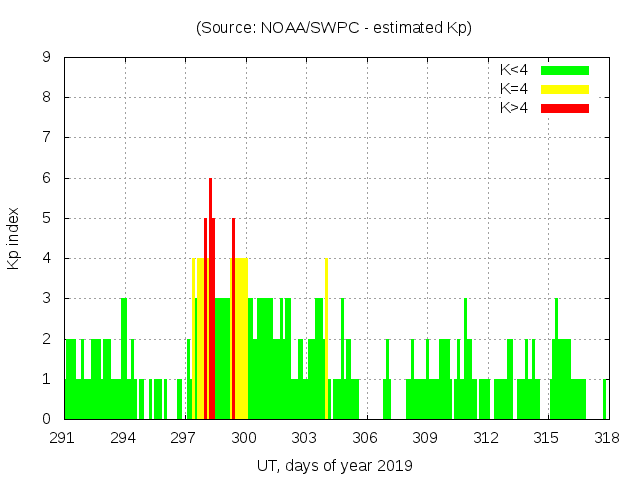This screenshot has height=480, width=640.
Task: Click the x-axis tick label 300
Action: 244,438
